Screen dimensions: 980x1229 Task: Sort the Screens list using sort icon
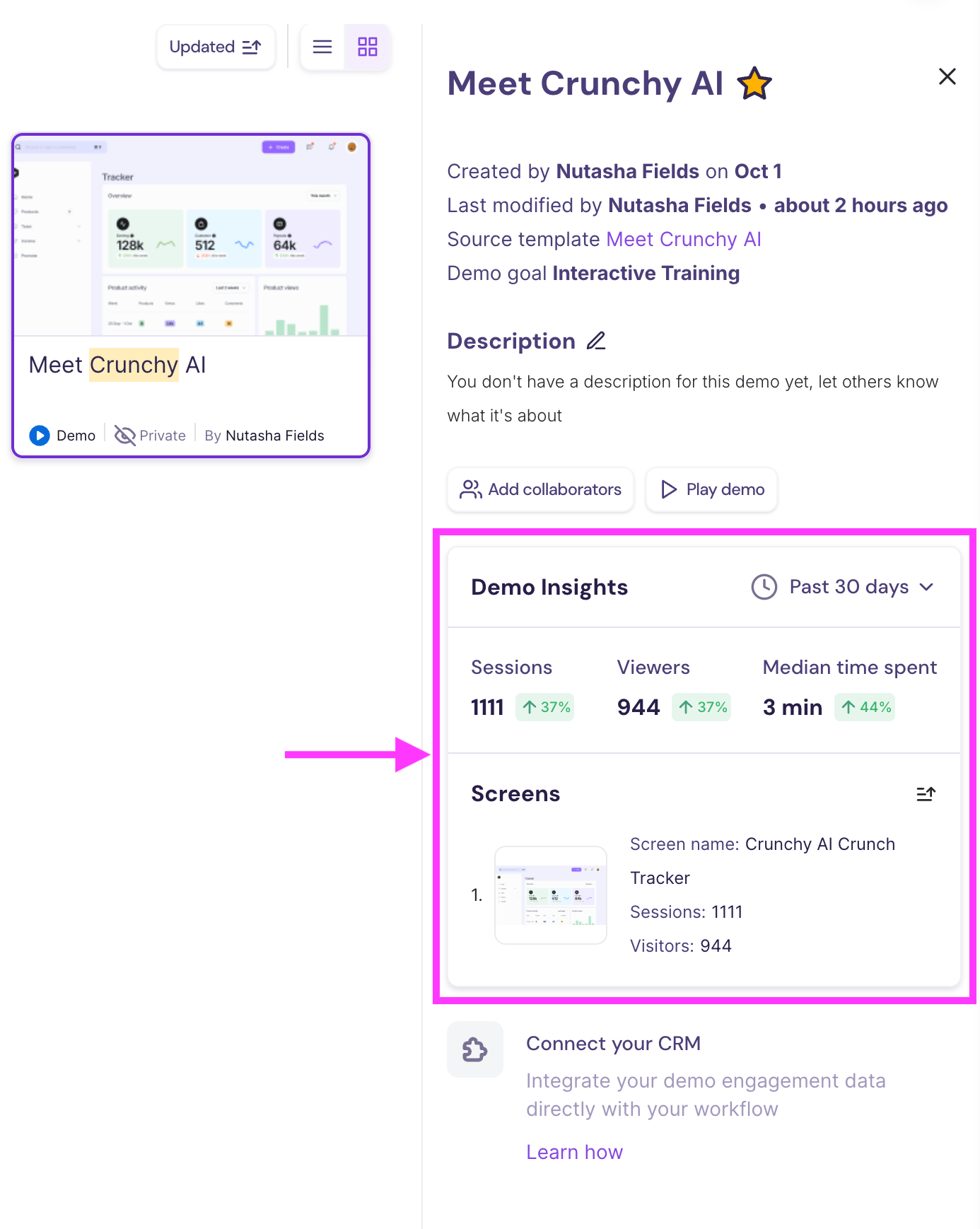926,794
